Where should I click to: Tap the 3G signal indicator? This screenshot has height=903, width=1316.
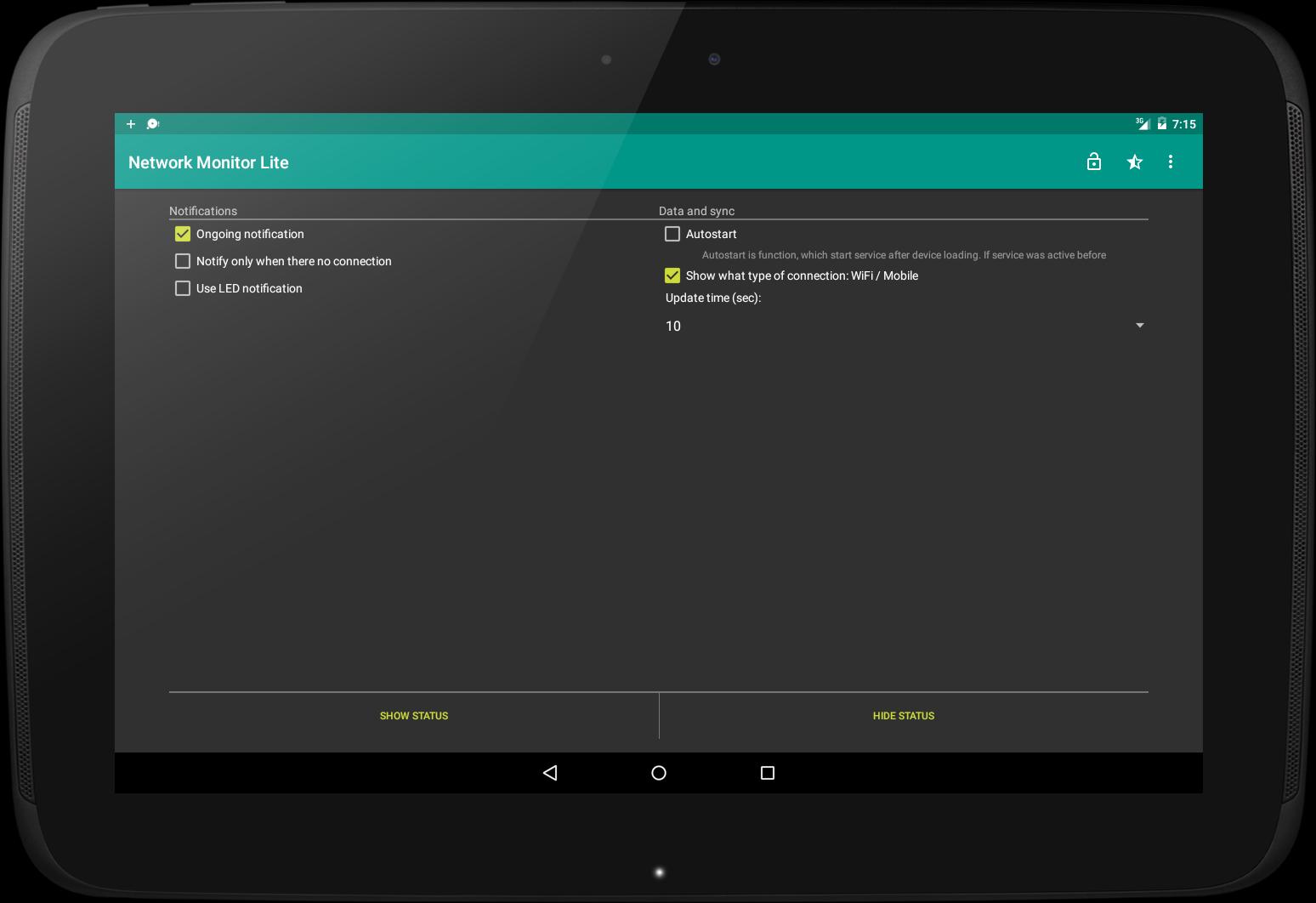[1143, 124]
